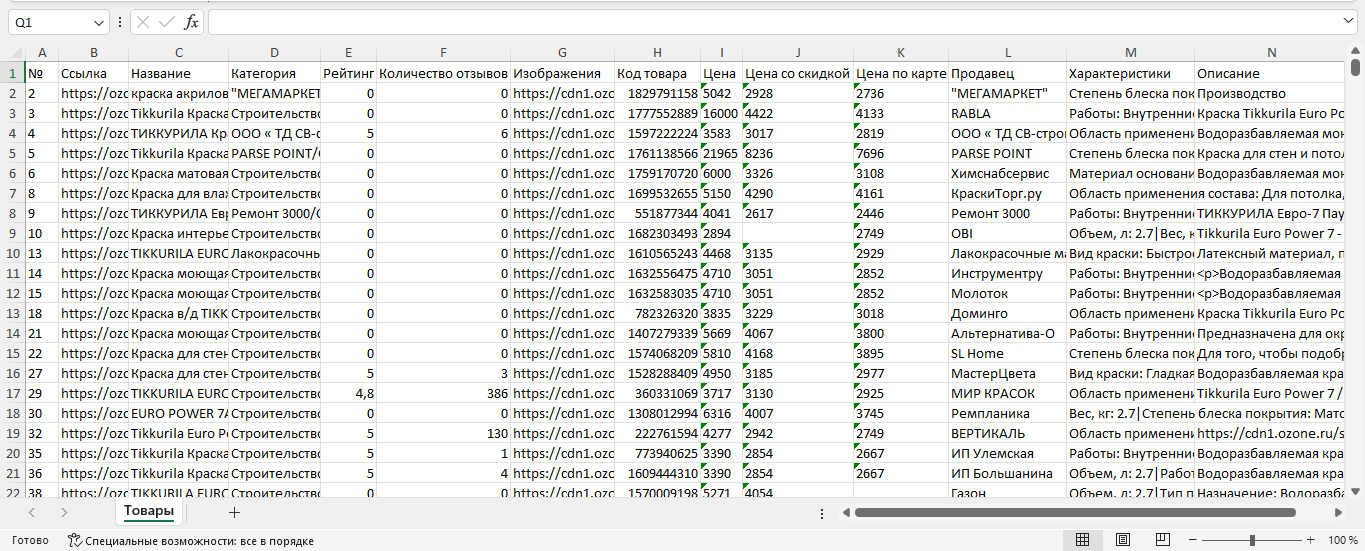
Task: Click the 'Код товара' header cell
Action: click(657, 73)
